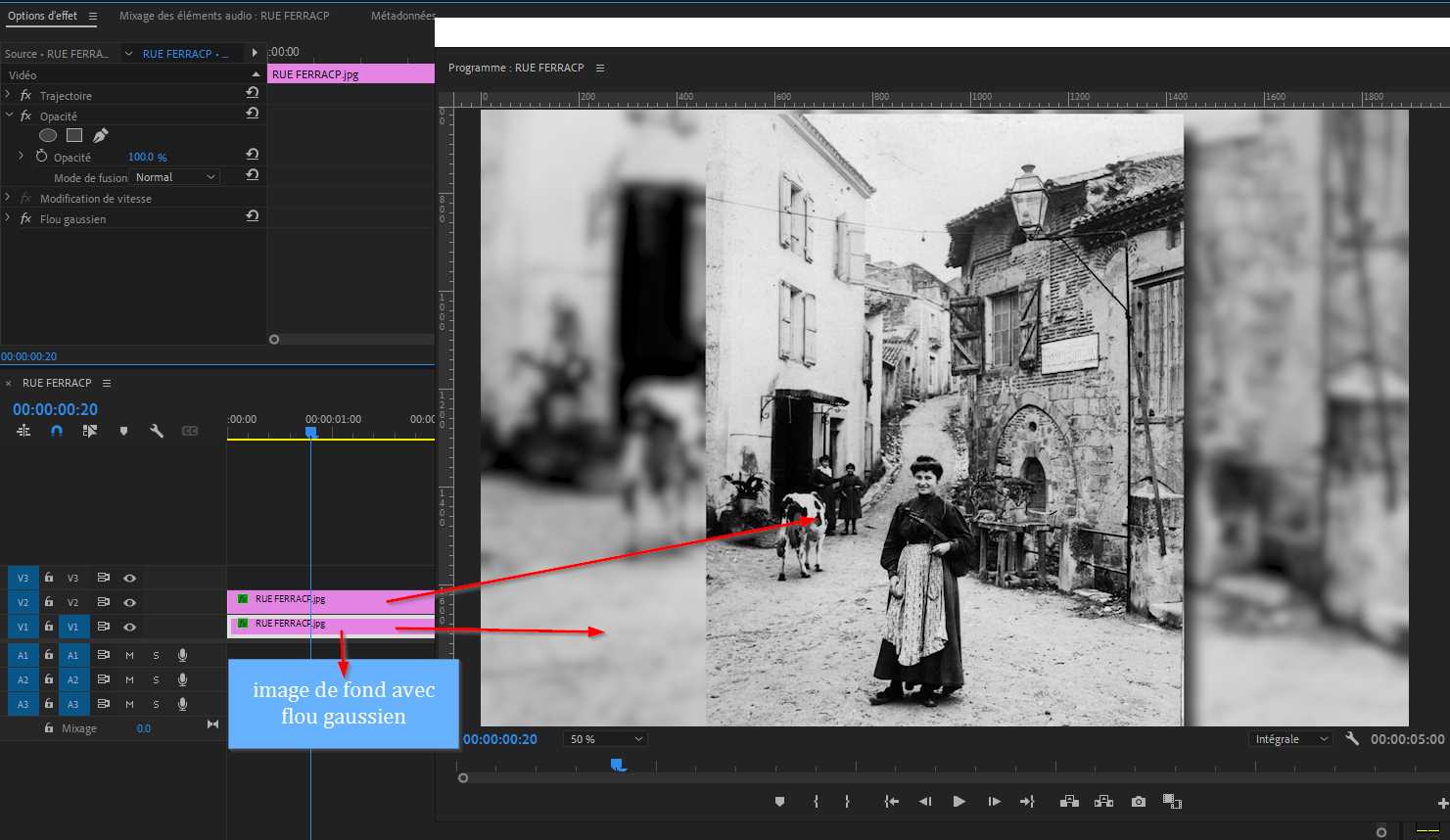Open the 50 % zoom level dropdown

pos(606,739)
